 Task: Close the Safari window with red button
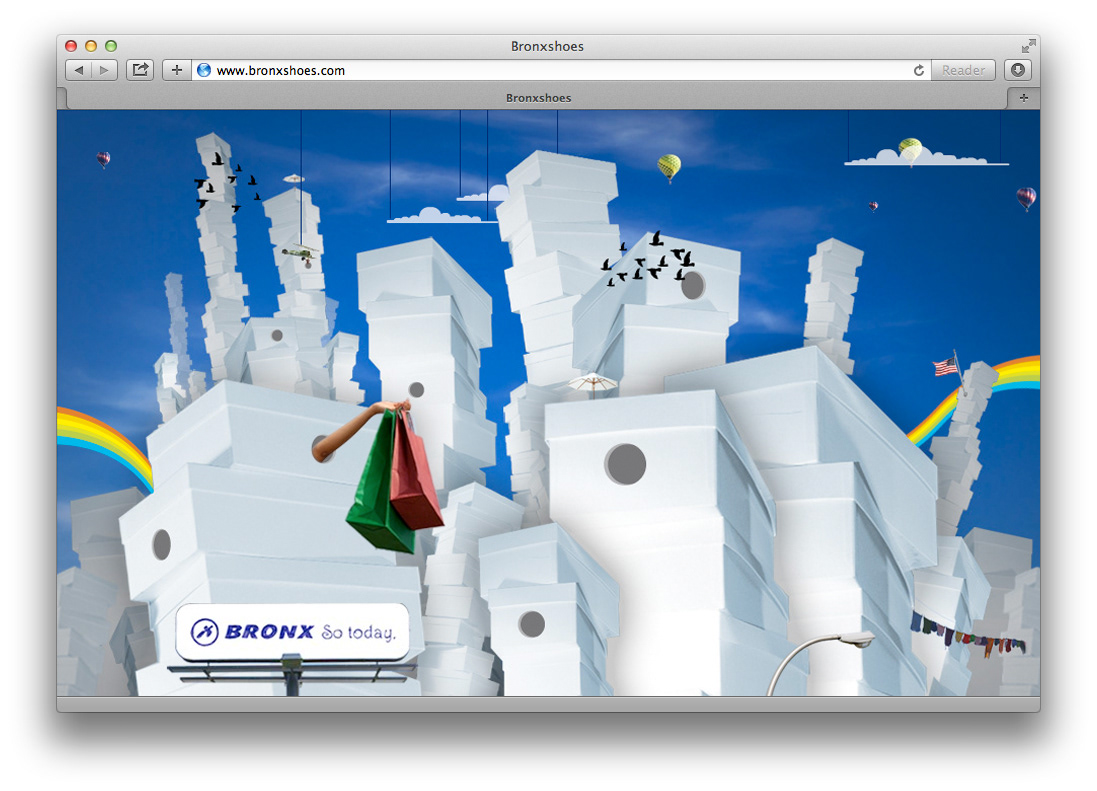pos(71,46)
